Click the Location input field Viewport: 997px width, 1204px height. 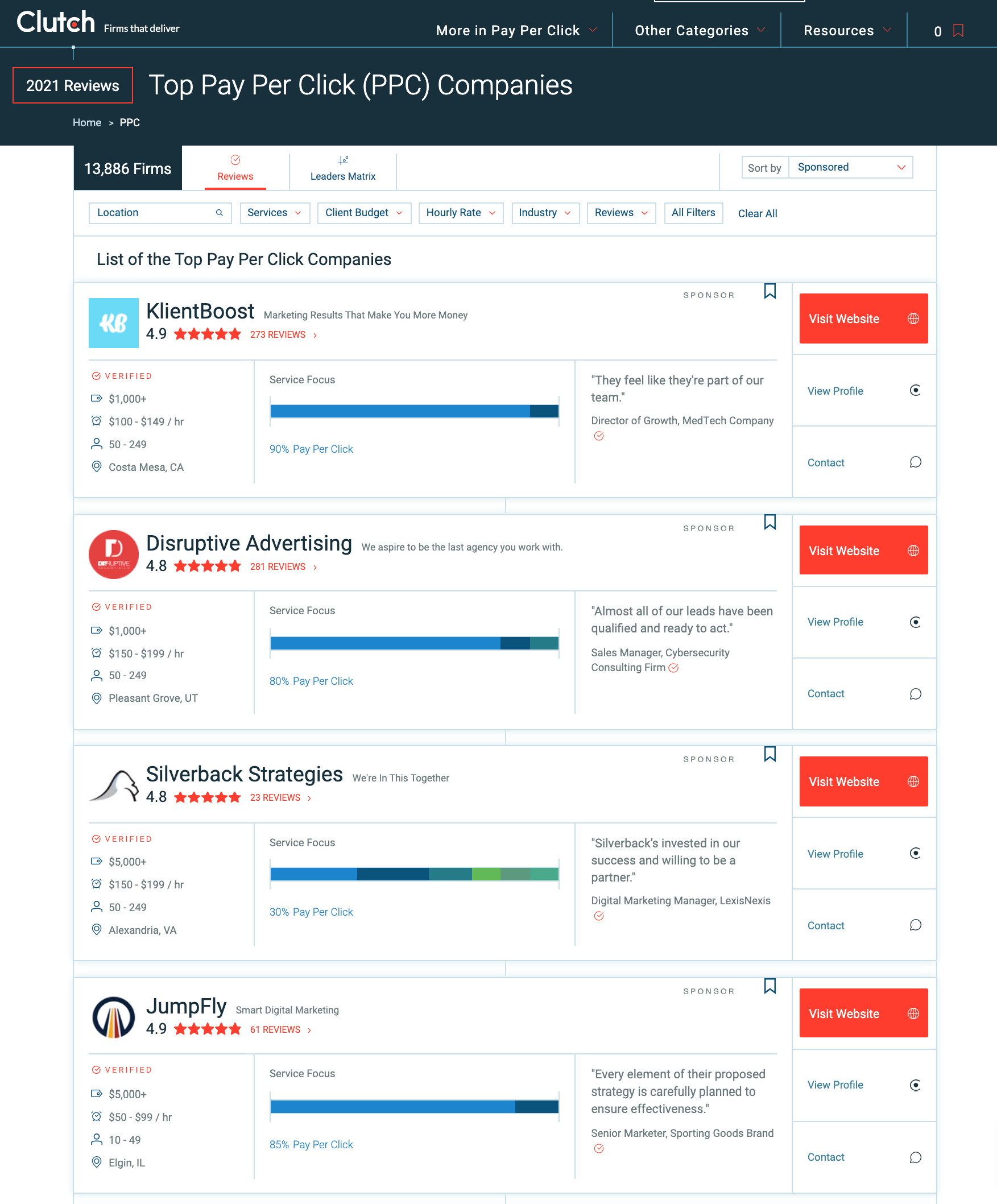coord(160,213)
